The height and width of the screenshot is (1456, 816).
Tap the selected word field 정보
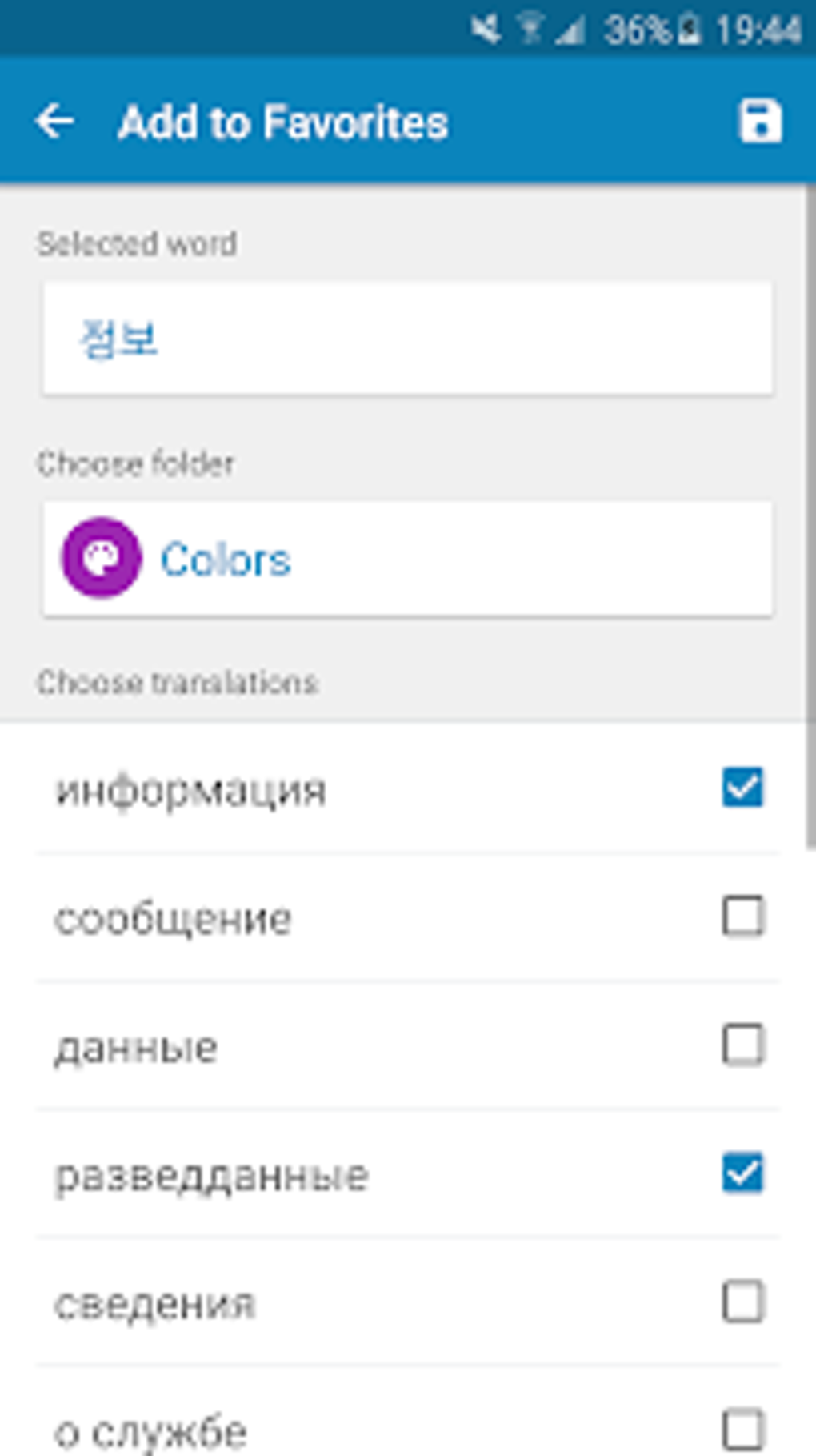tap(408, 339)
